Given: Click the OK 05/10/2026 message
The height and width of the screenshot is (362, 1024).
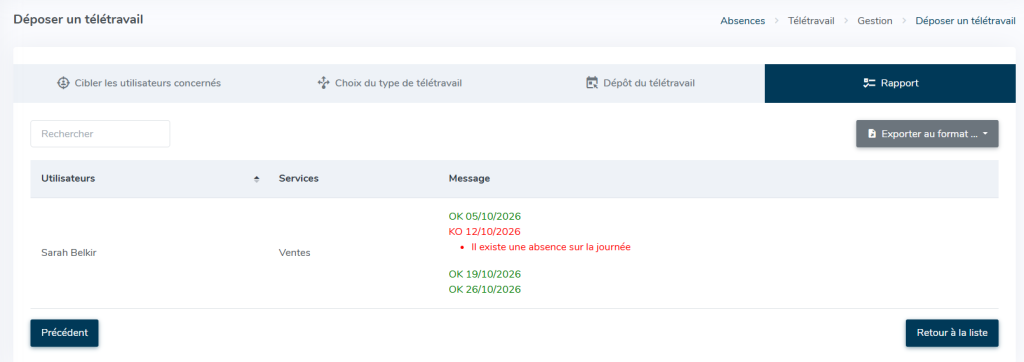Looking at the screenshot, I should (x=485, y=216).
